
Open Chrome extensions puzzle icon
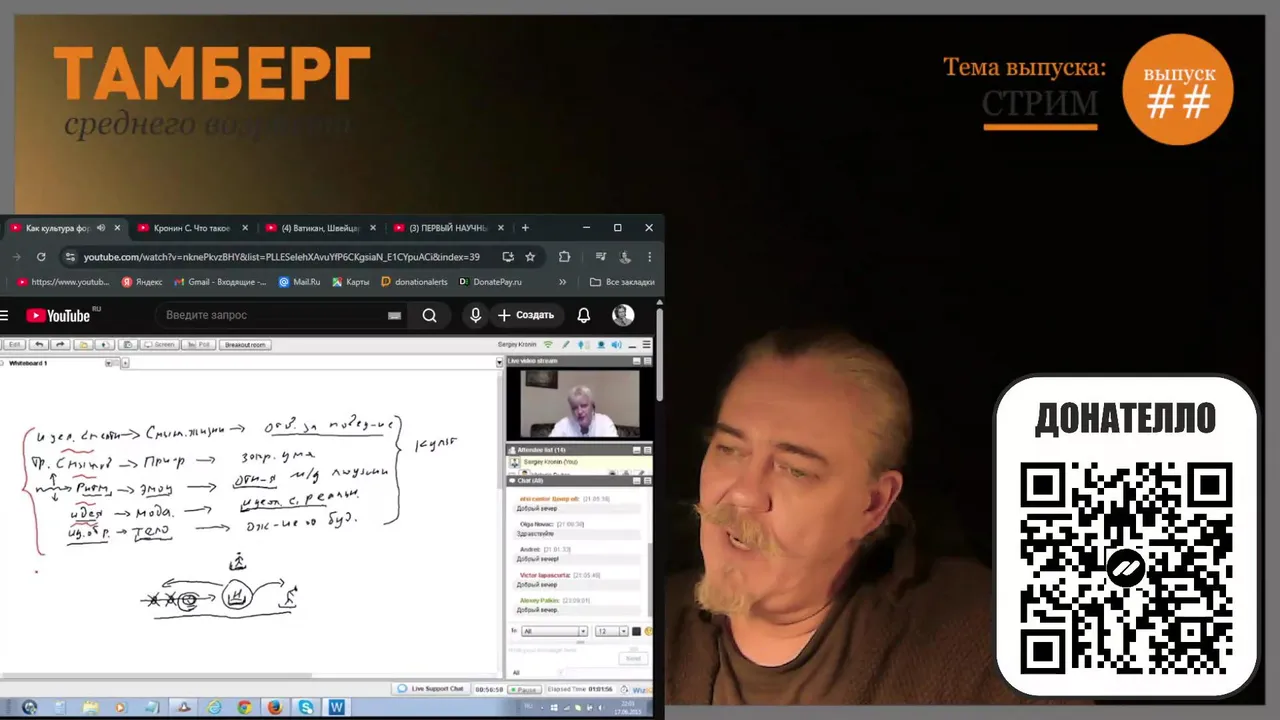pos(564,257)
